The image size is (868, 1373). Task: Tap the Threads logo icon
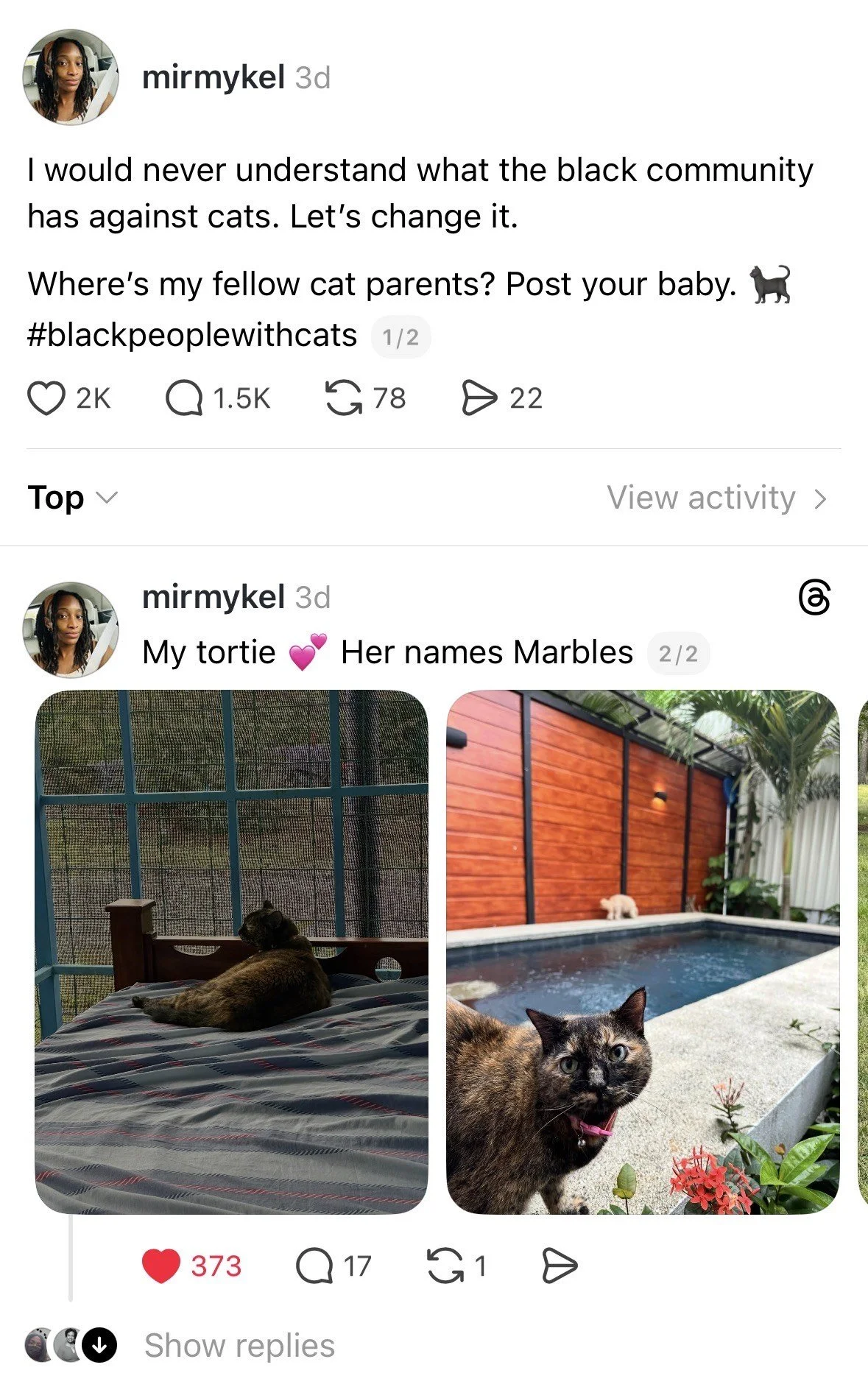tap(815, 598)
